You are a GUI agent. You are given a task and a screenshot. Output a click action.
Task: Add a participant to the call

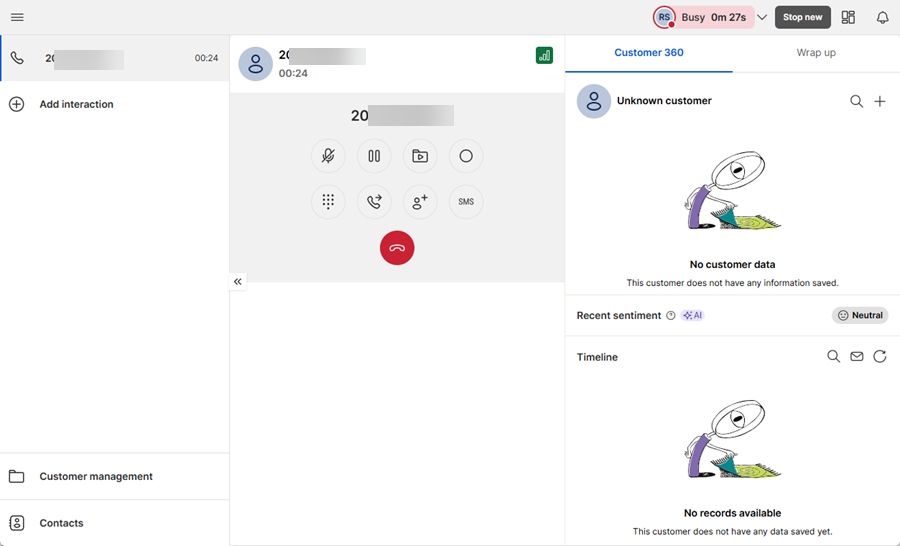pos(420,202)
